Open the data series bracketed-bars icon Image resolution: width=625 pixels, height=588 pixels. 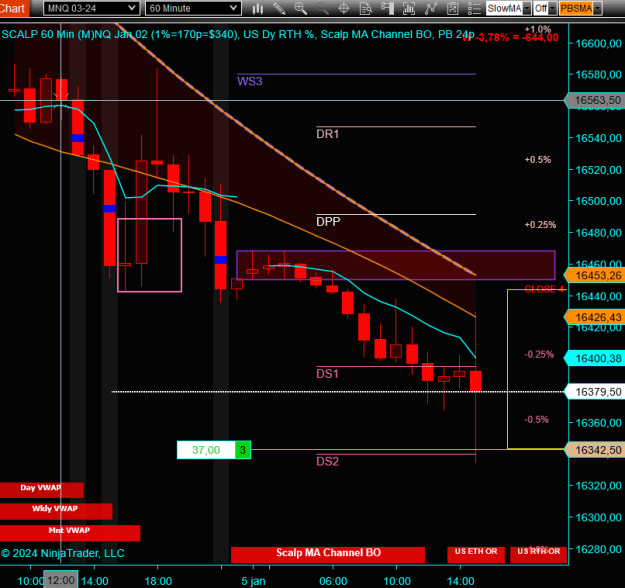tap(409, 8)
